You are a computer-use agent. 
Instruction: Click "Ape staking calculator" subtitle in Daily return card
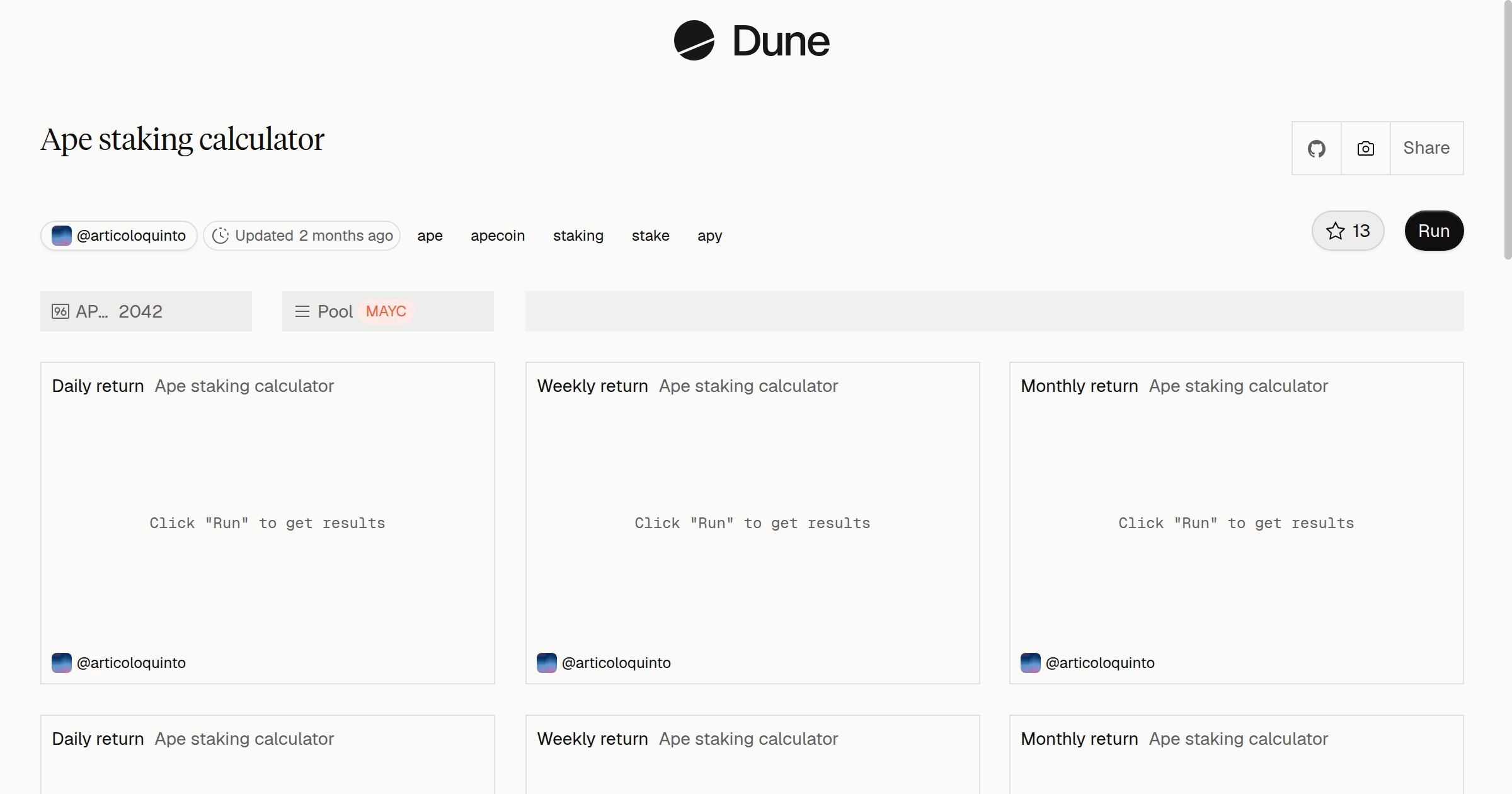click(244, 386)
